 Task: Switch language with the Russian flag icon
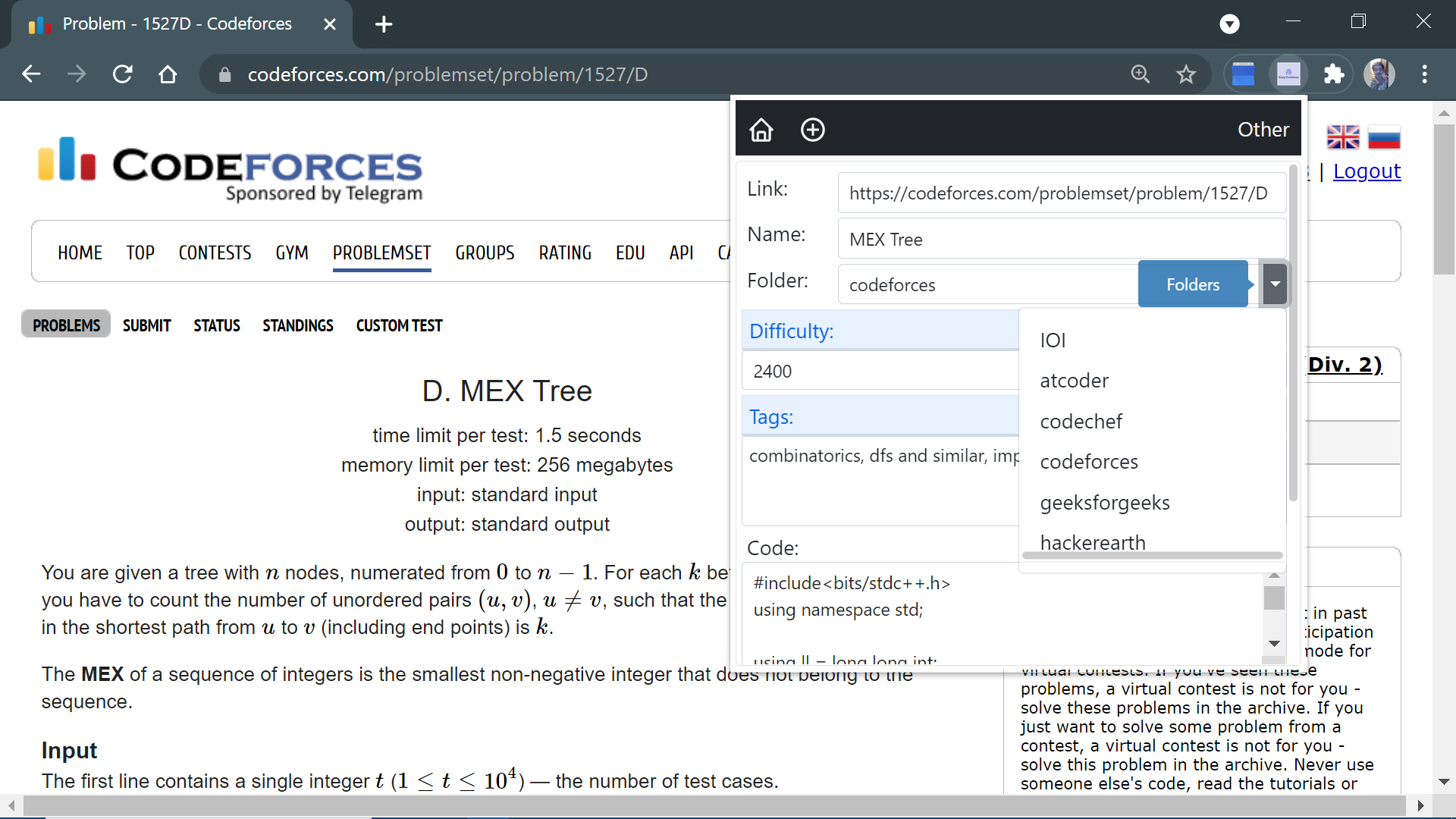(x=1384, y=137)
